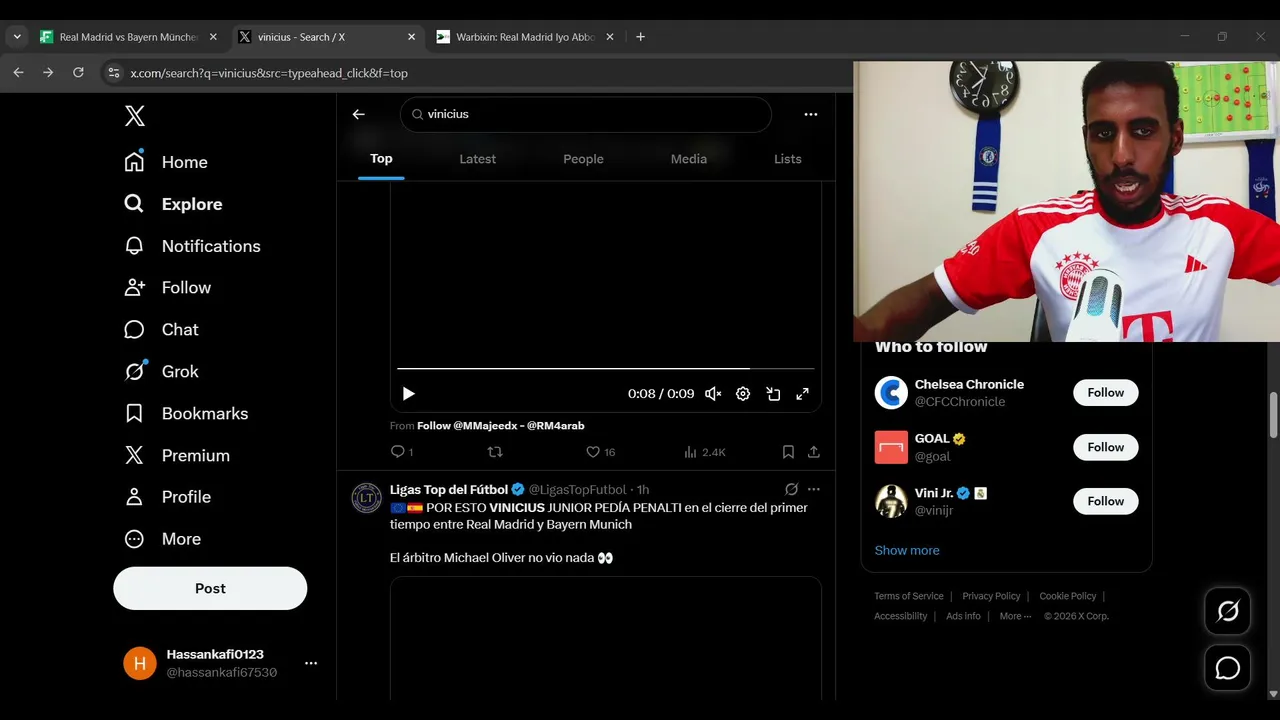Open account menu for Hassankafi0123
The height and width of the screenshot is (720, 1280).
pyautogui.click(x=311, y=663)
